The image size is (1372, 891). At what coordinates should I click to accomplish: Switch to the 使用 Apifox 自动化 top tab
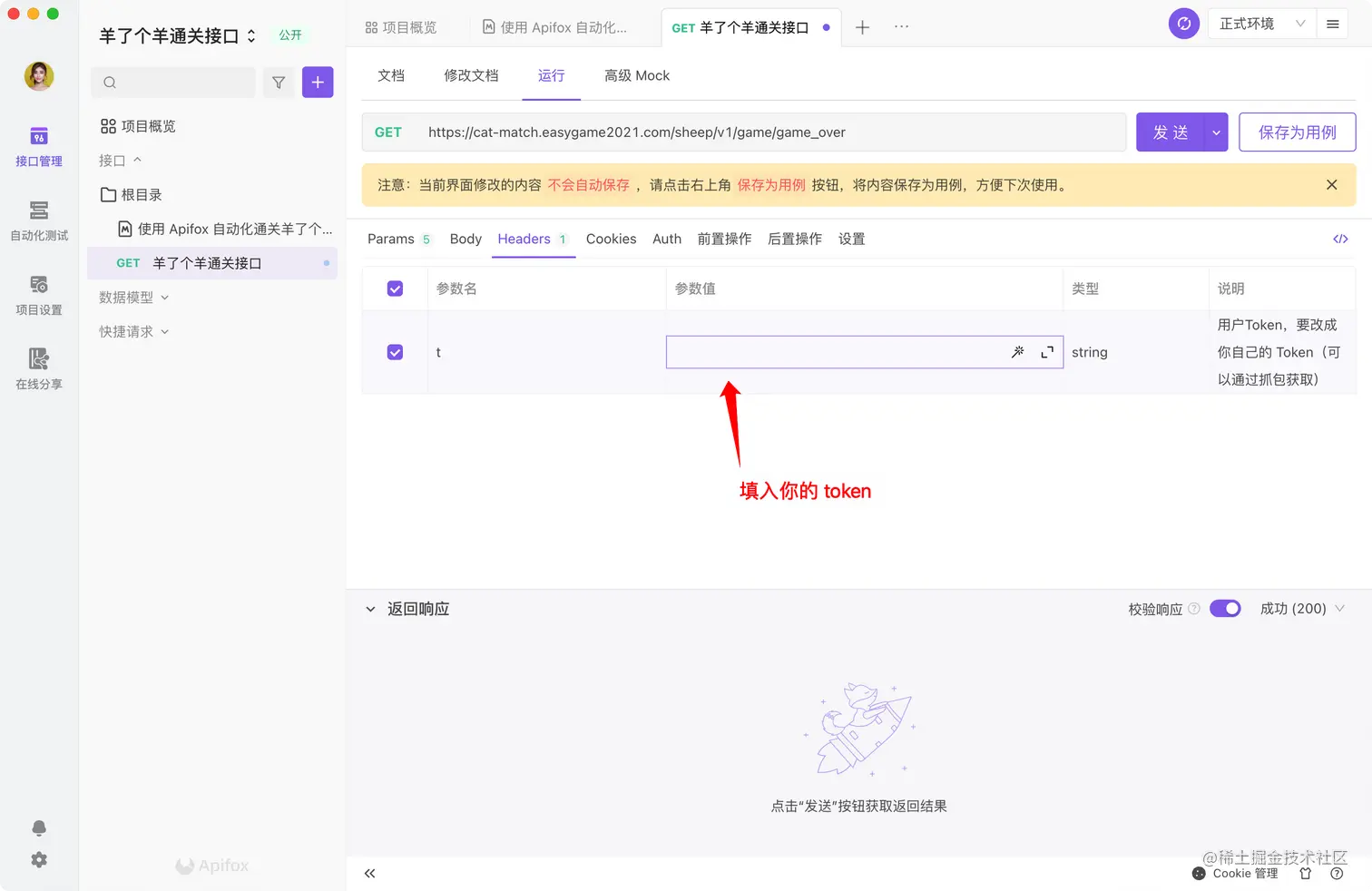pos(555,27)
